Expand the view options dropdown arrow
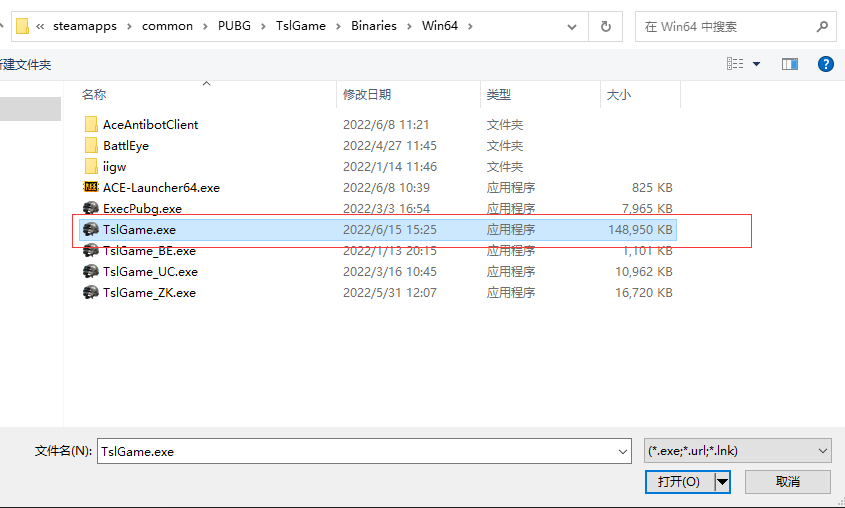Viewport: 845px width, 508px height. point(756,64)
